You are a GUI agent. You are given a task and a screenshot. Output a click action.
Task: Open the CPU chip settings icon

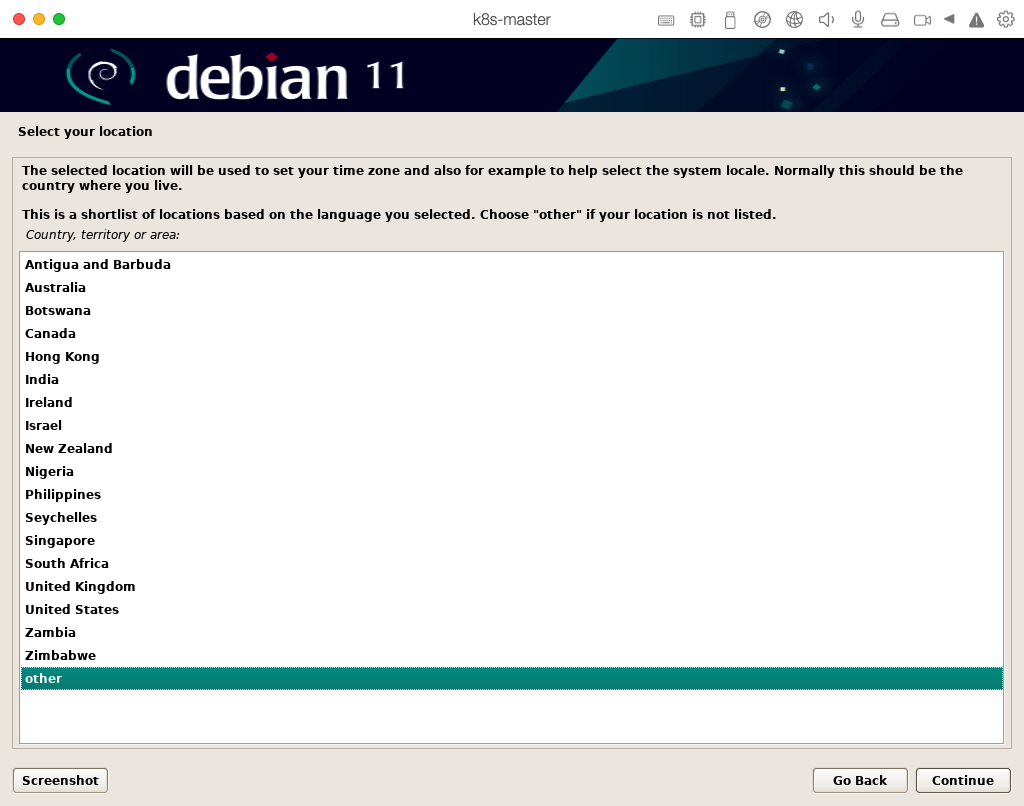[697, 20]
